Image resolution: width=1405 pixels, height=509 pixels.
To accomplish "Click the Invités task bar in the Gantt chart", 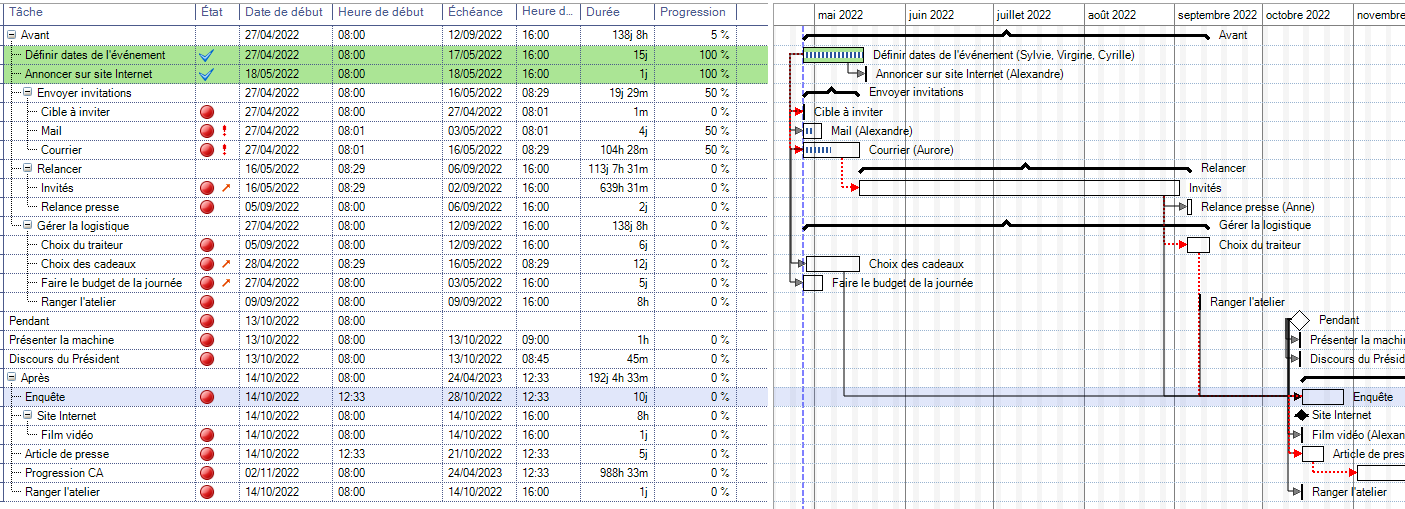I will 1018,188.
